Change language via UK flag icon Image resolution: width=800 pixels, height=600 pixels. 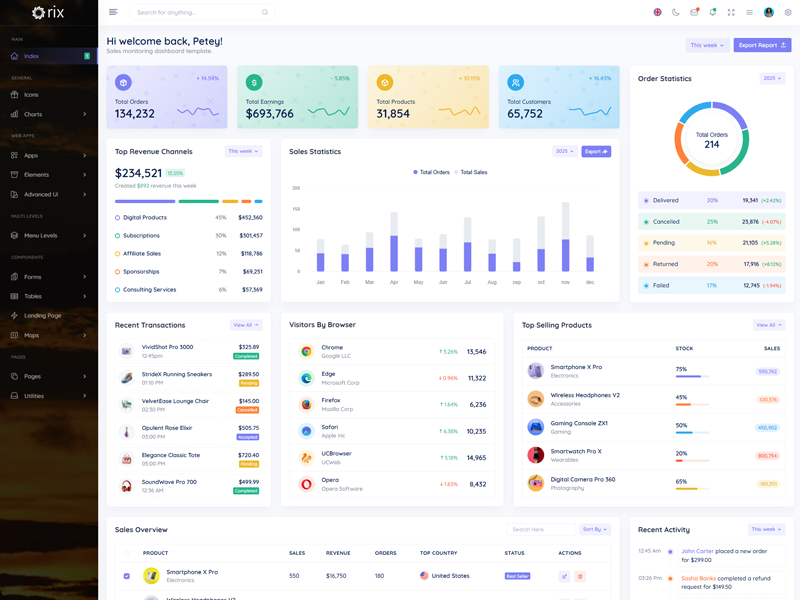click(x=657, y=13)
